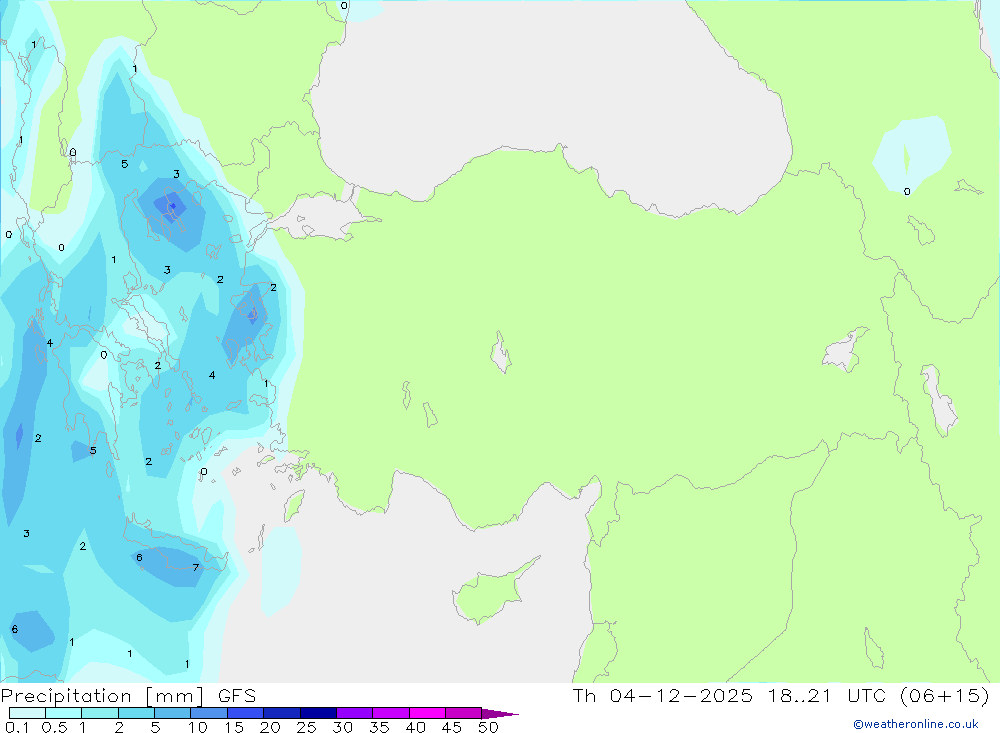Pick the 10–15 mm legend color box

(x=209, y=713)
